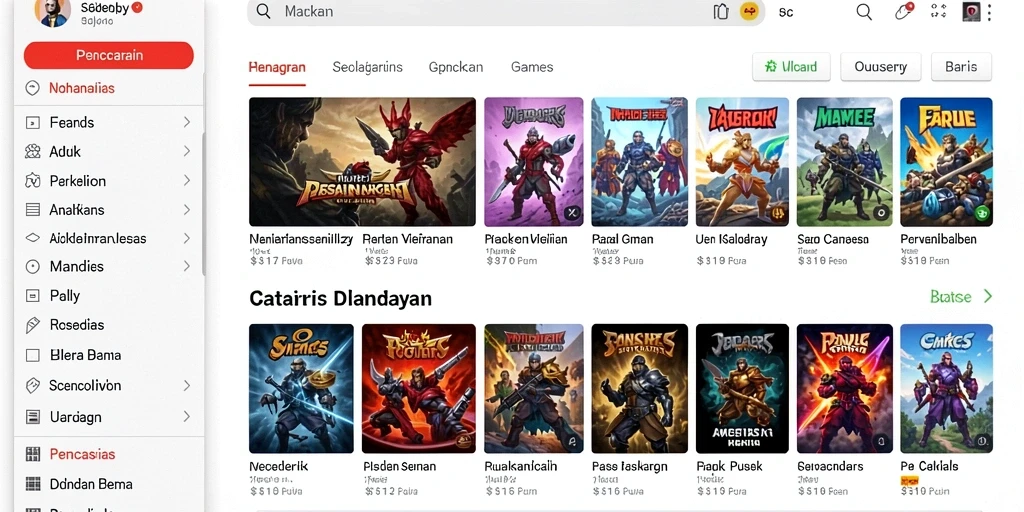This screenshot has width=1024, height=512.
Task: Click the Perkelion sidebar icon
Action: click(32, 181)
